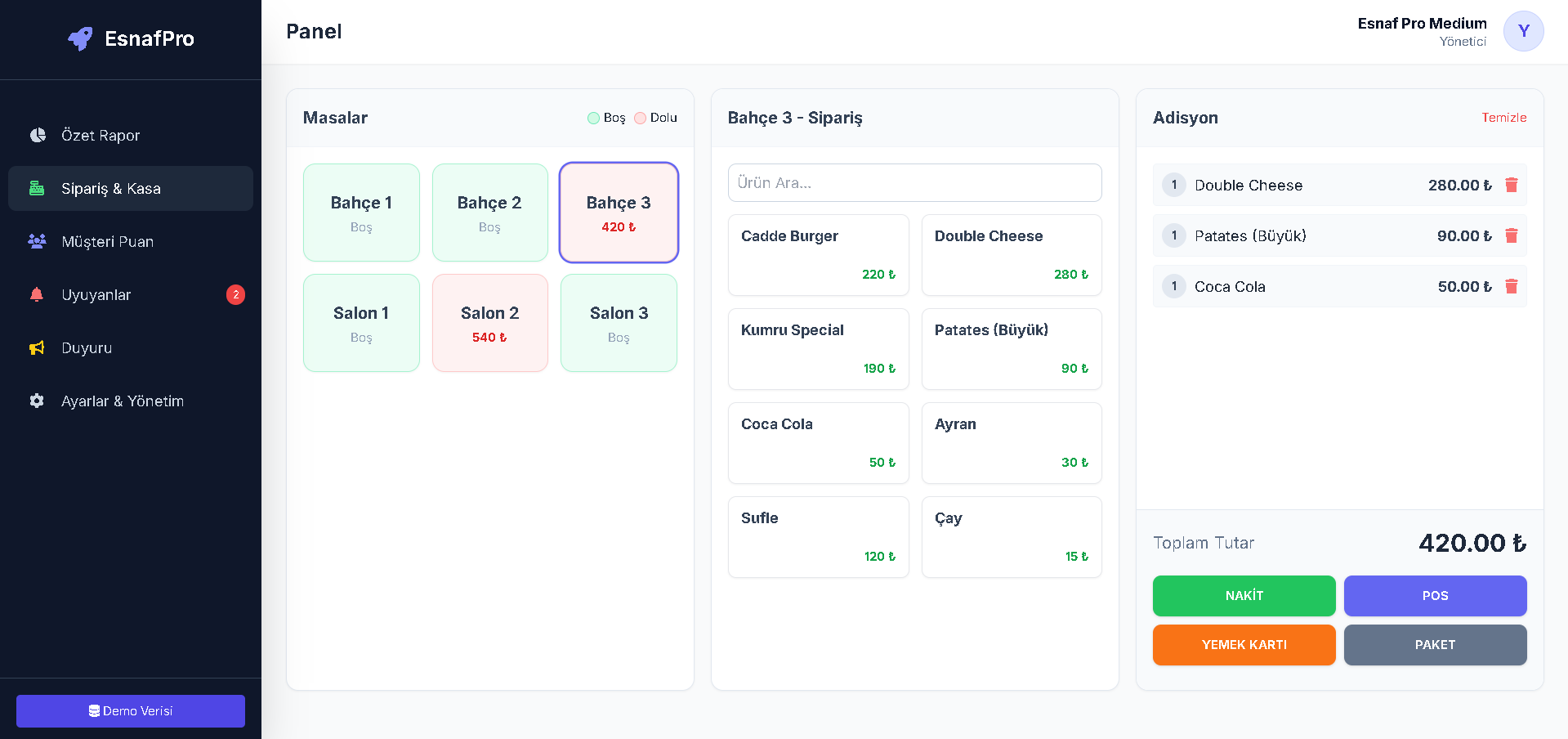
Task: Go to the Duyuru menu item
Action: click(87, 348)
